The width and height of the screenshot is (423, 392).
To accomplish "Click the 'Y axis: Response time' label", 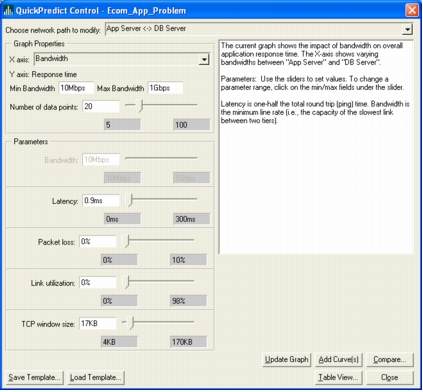I will (x=43, y=75).
